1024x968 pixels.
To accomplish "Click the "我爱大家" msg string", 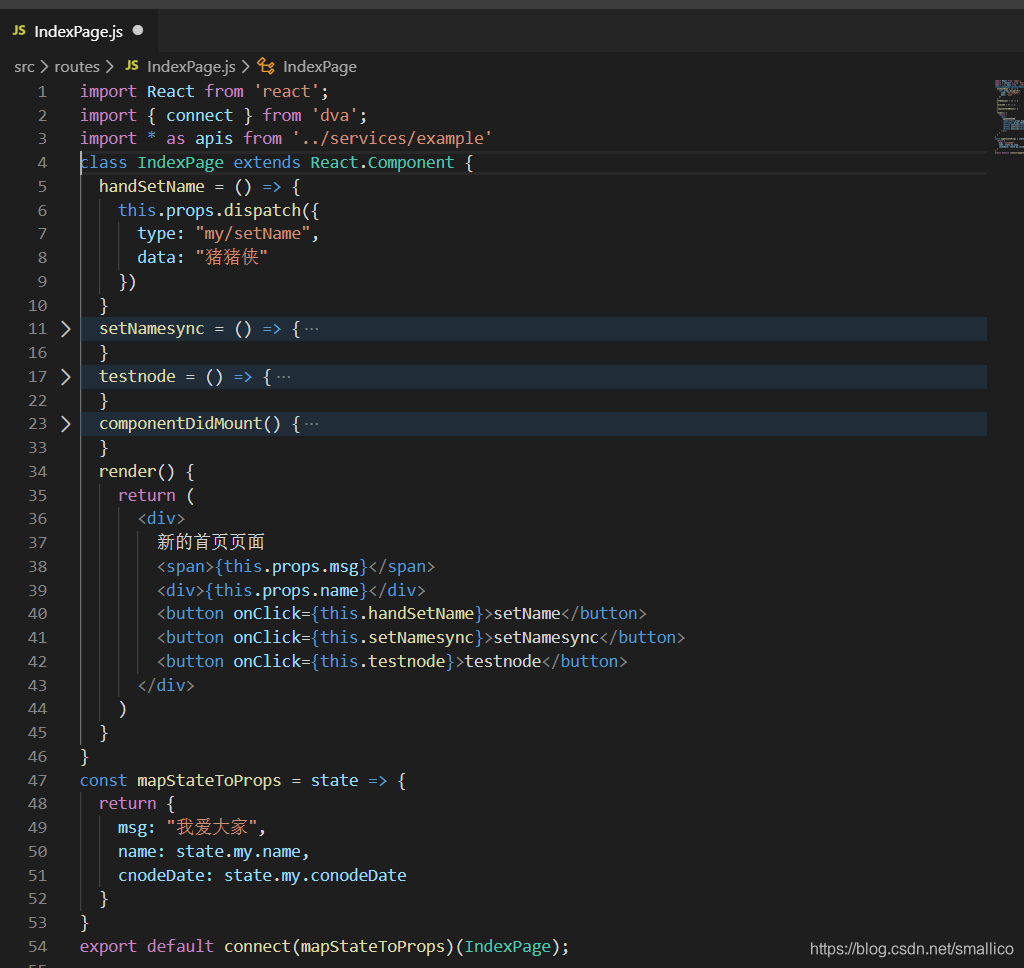I will pyautogui.click(x=212, y=828).
